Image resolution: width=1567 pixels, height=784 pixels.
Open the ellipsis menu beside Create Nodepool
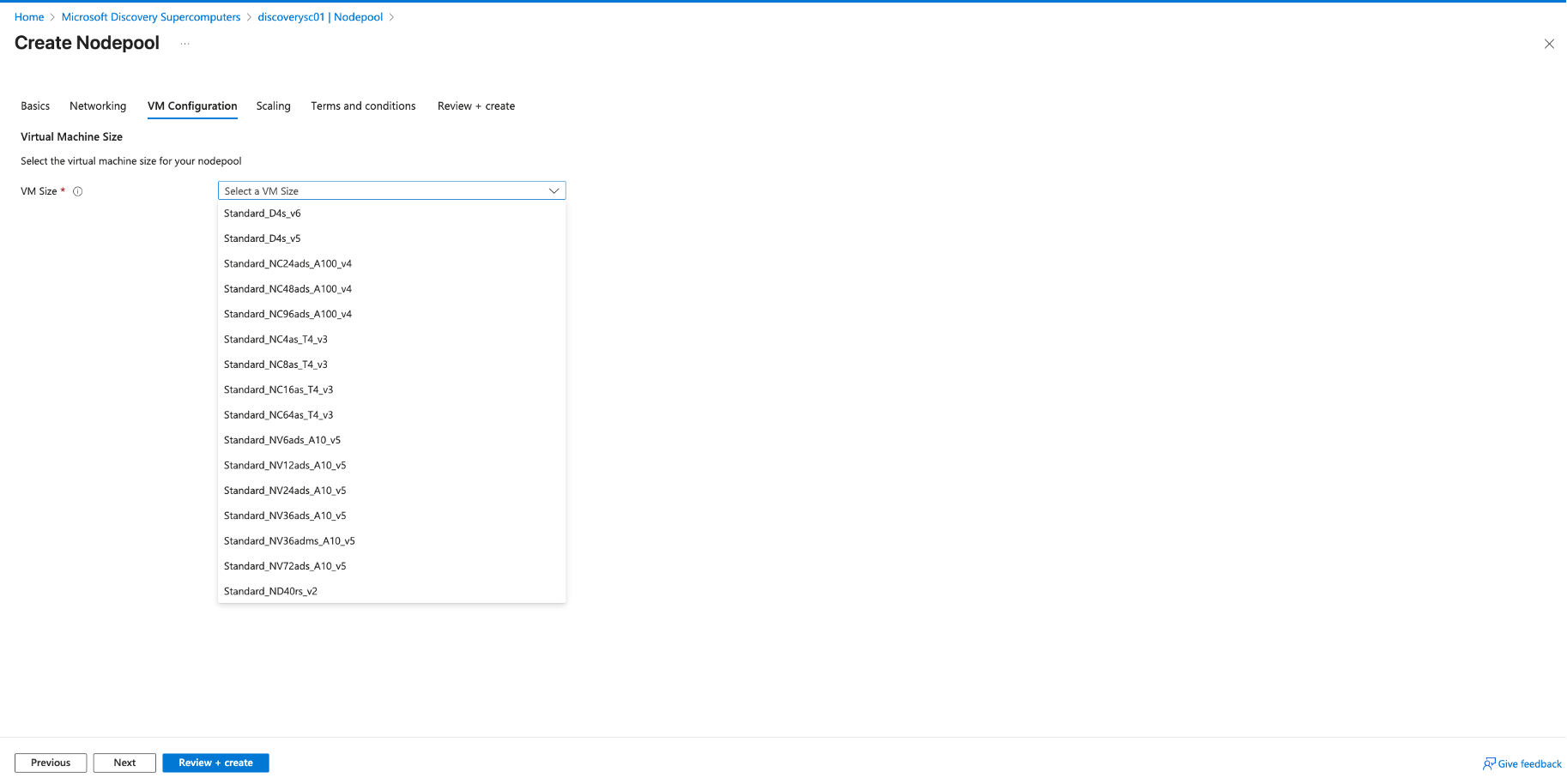185,44
